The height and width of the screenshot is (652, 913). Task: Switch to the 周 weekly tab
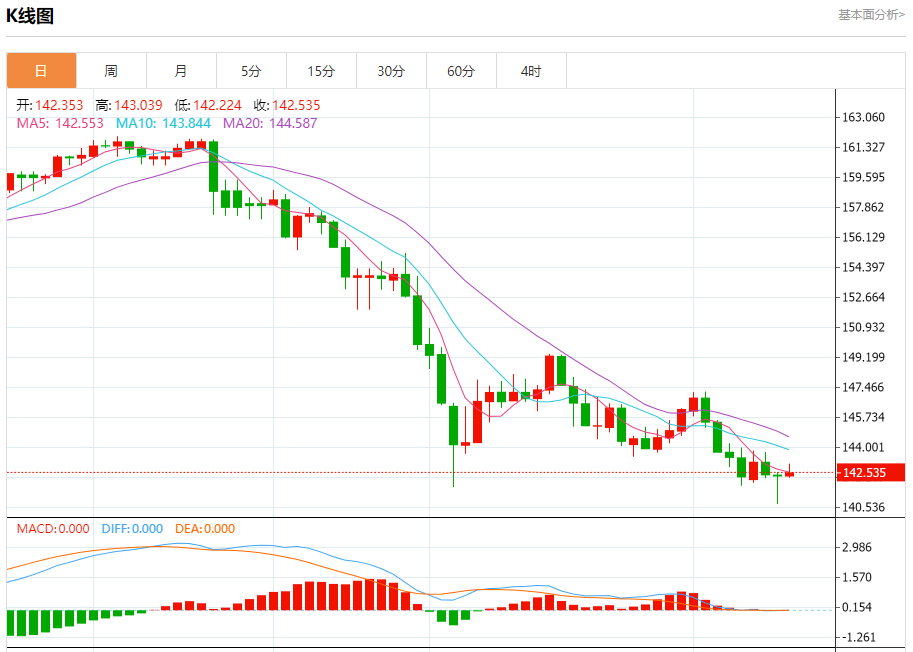click(111, 71)
